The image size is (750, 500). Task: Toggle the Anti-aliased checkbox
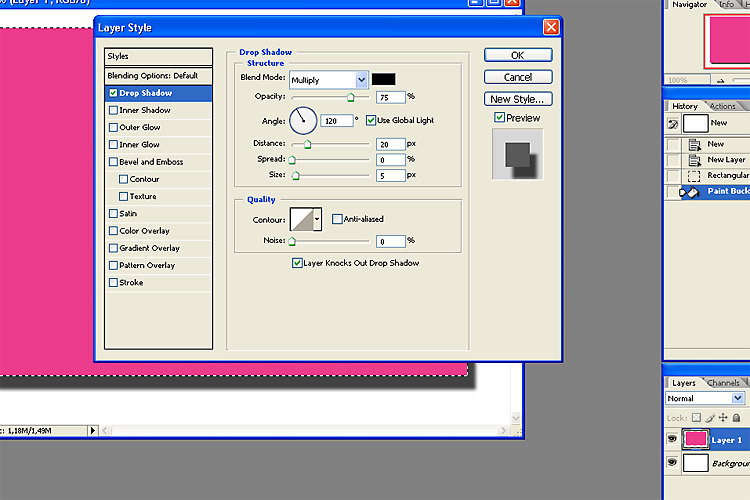point(337,219)
